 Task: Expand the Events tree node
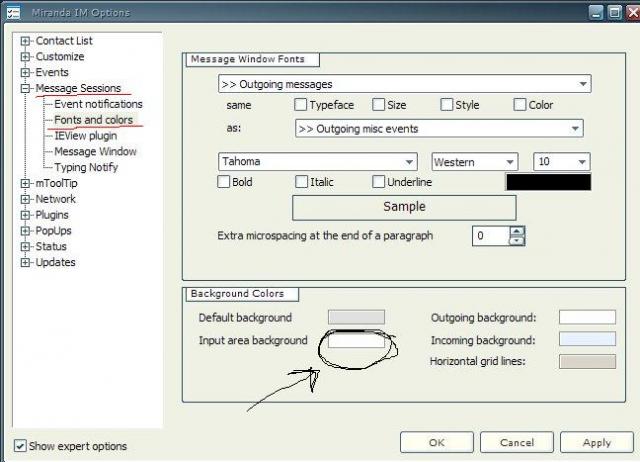(x=25, y=73)
